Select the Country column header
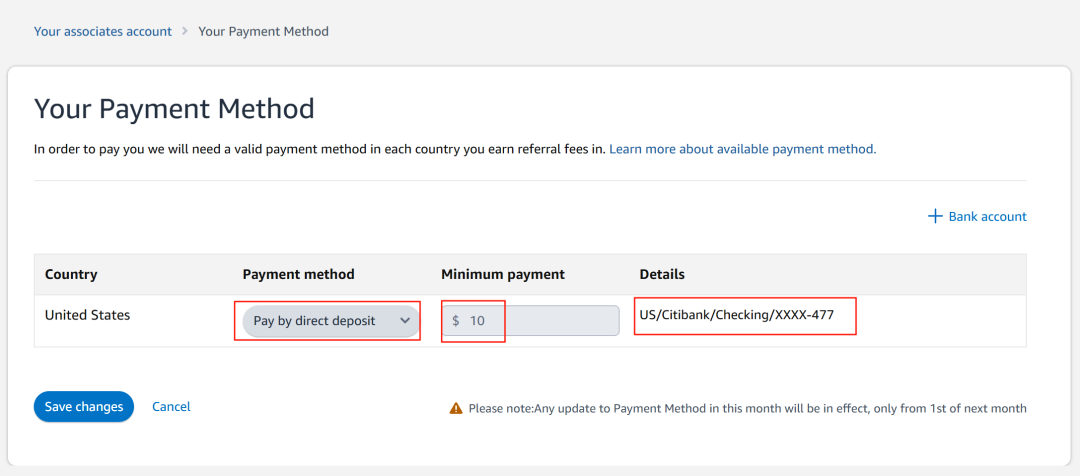 point(71,274)
